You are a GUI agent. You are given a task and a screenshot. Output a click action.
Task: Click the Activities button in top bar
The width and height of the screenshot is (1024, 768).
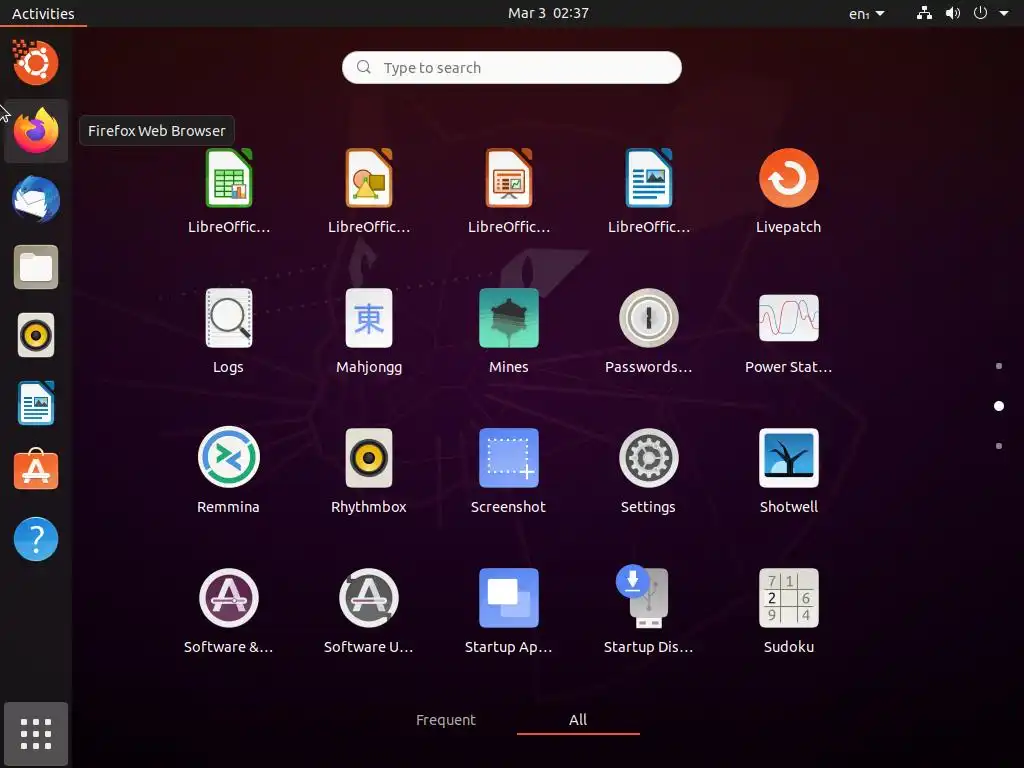tap(43, 13)
